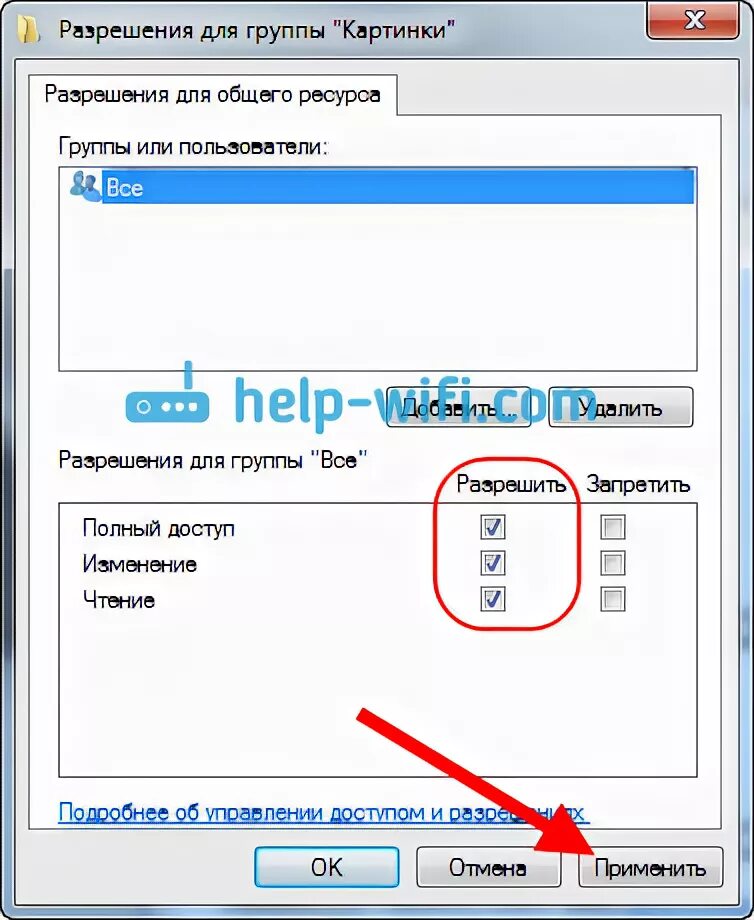Click the Чтение permission label

click(x=119, y=600)
